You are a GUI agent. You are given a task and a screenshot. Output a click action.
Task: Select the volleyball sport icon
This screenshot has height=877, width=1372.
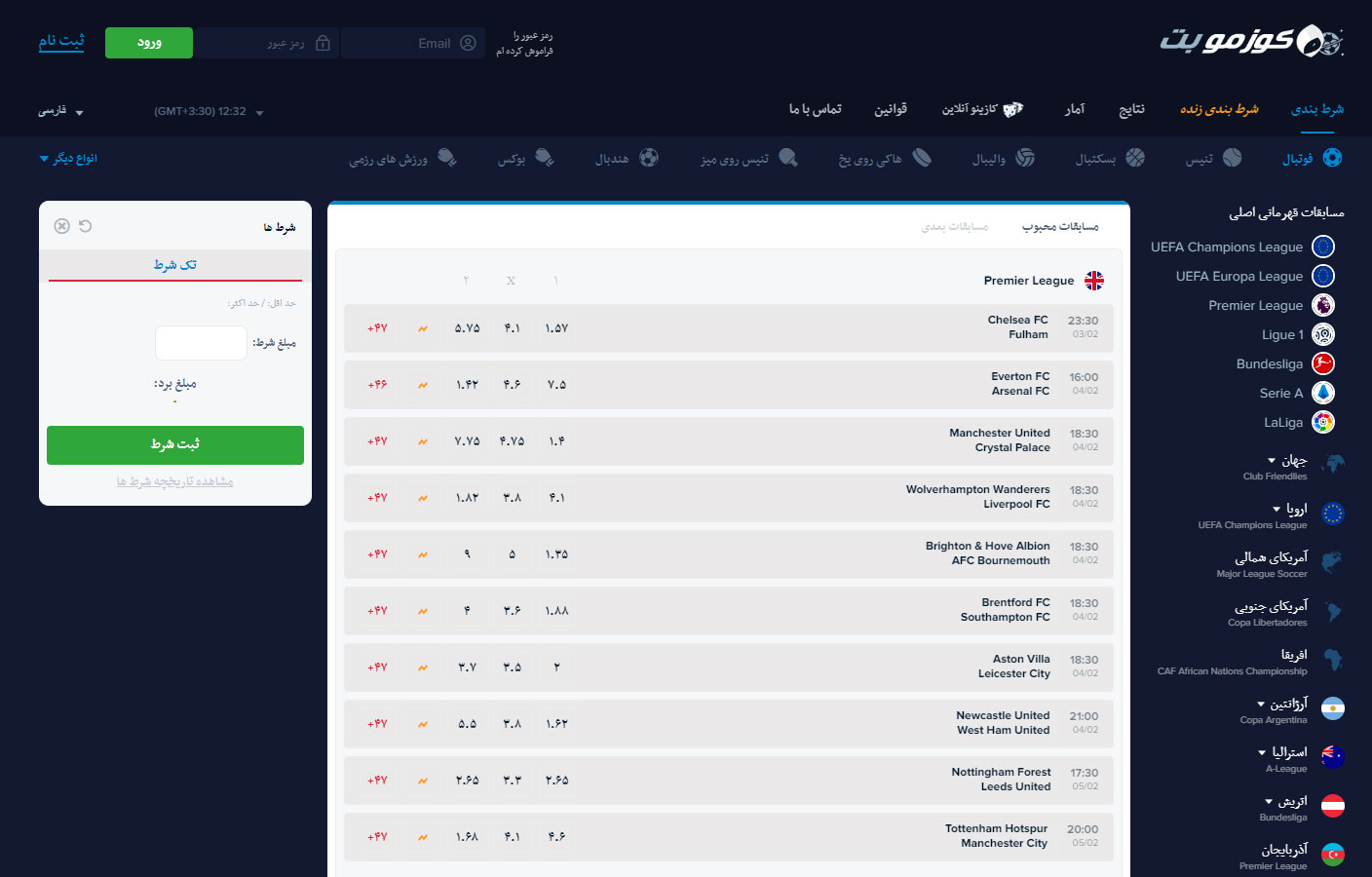pos(1025,158)
